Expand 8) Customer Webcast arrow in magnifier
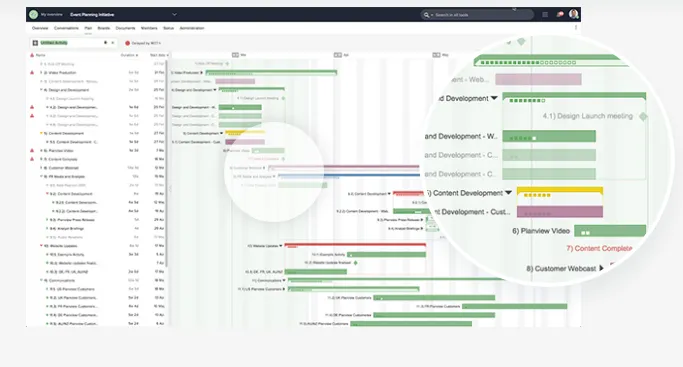 pos(602,268)
